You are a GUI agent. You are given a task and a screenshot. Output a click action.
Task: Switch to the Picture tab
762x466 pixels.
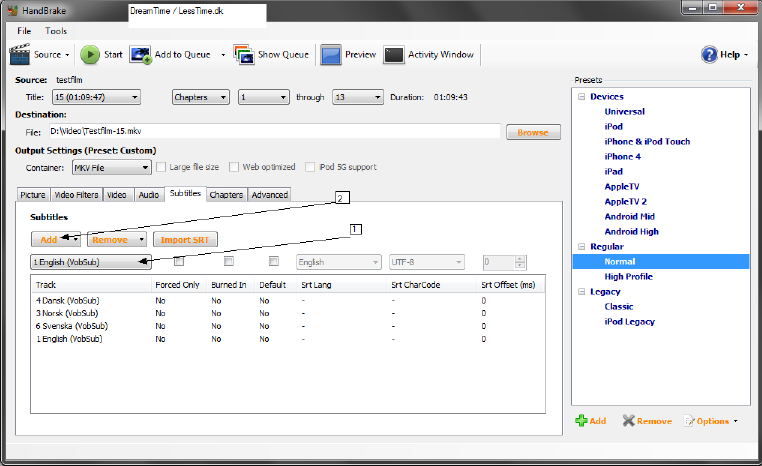coord(33,195)
